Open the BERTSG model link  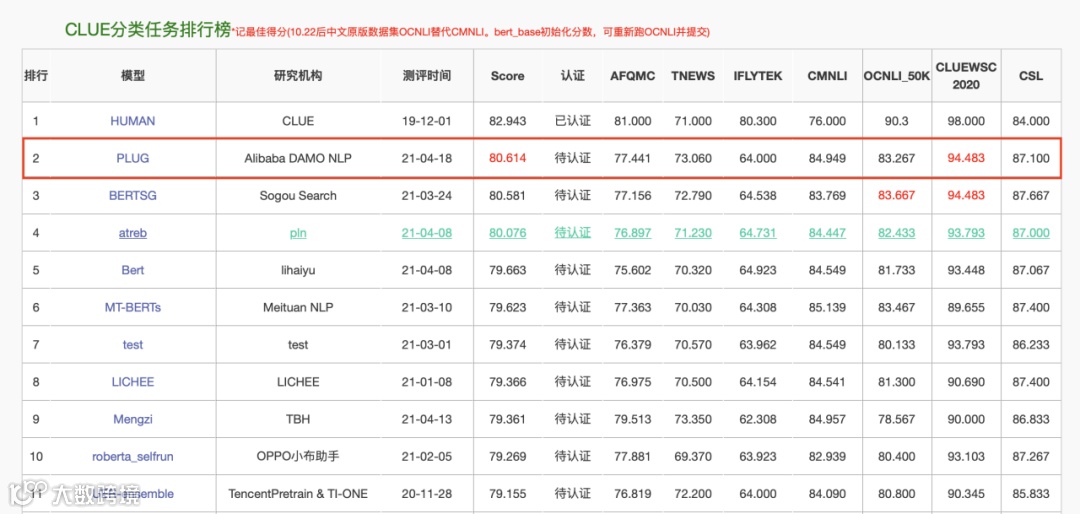132,196
